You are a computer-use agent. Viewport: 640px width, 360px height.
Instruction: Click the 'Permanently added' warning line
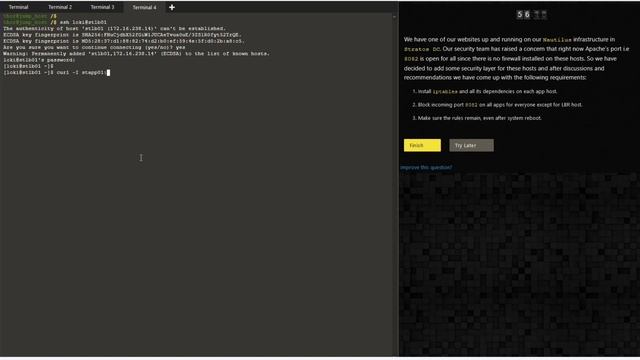click(136, 53)
